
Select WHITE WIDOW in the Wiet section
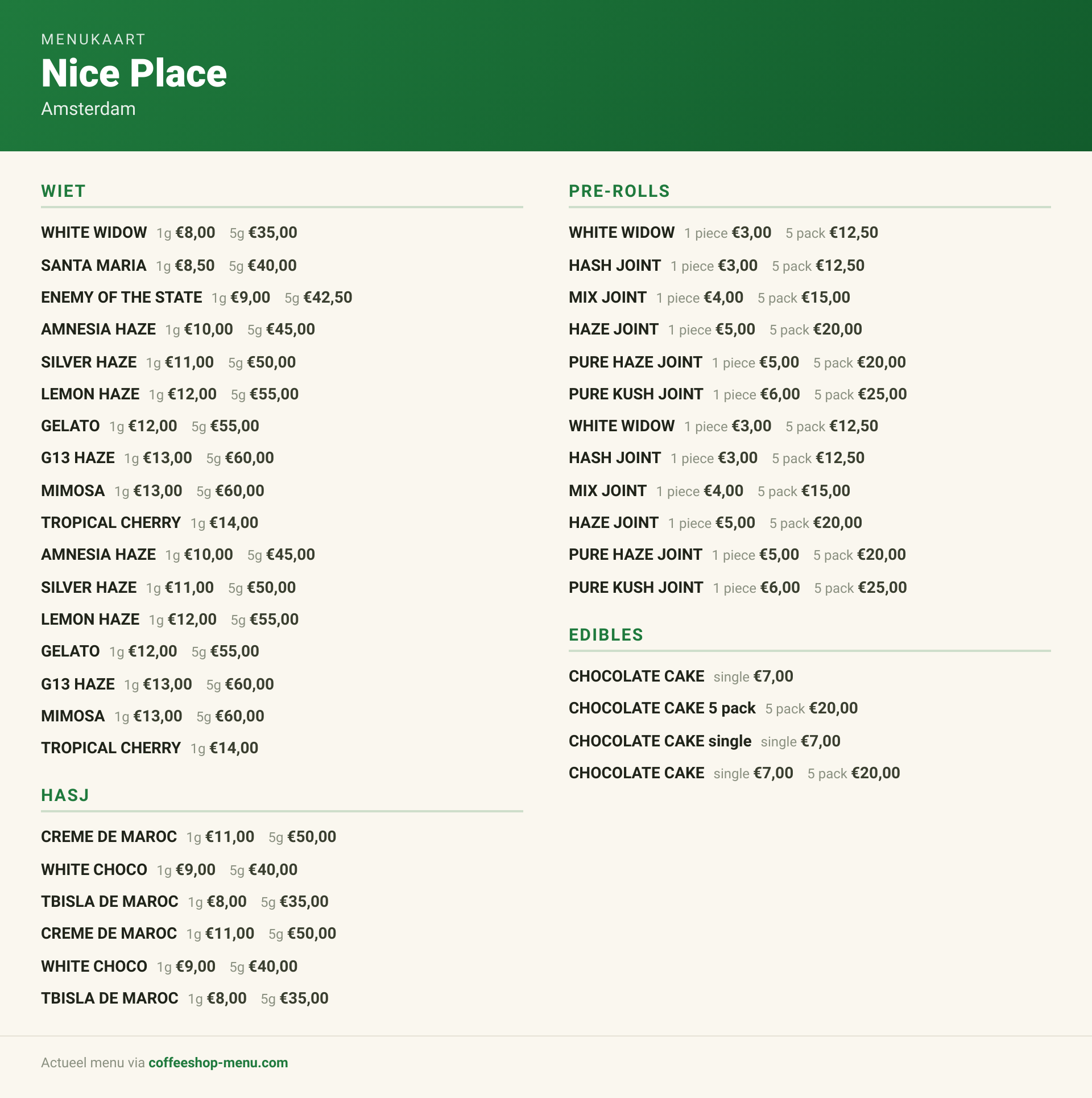point(94,233)
